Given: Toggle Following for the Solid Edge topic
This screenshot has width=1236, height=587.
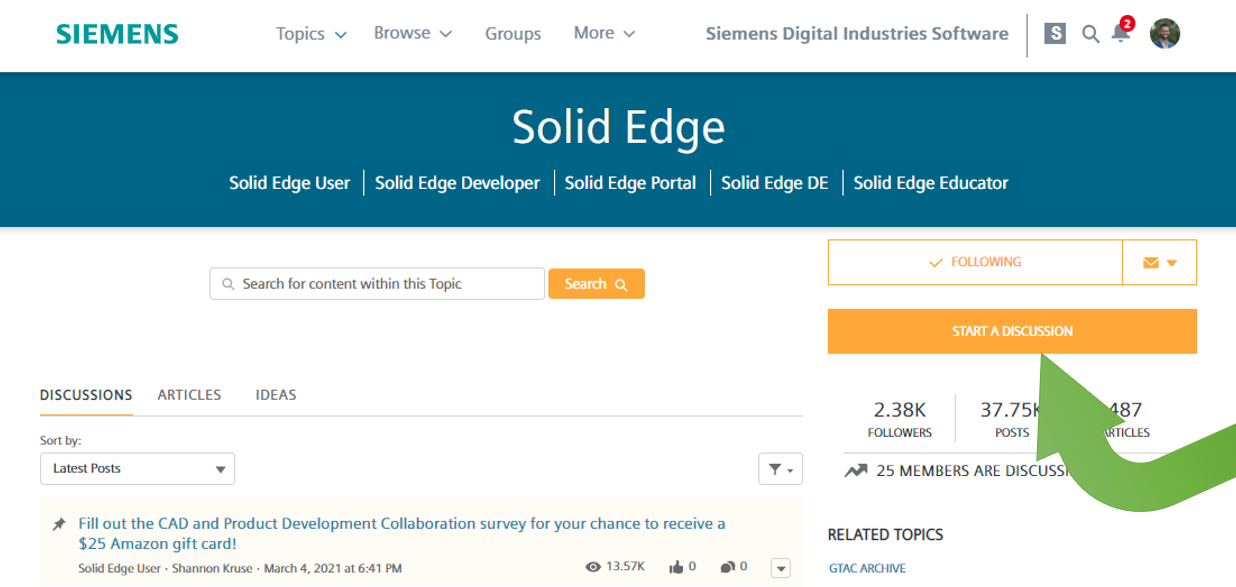Looking at the screenshot, I should pyautogui.click(x=975, y=261).
